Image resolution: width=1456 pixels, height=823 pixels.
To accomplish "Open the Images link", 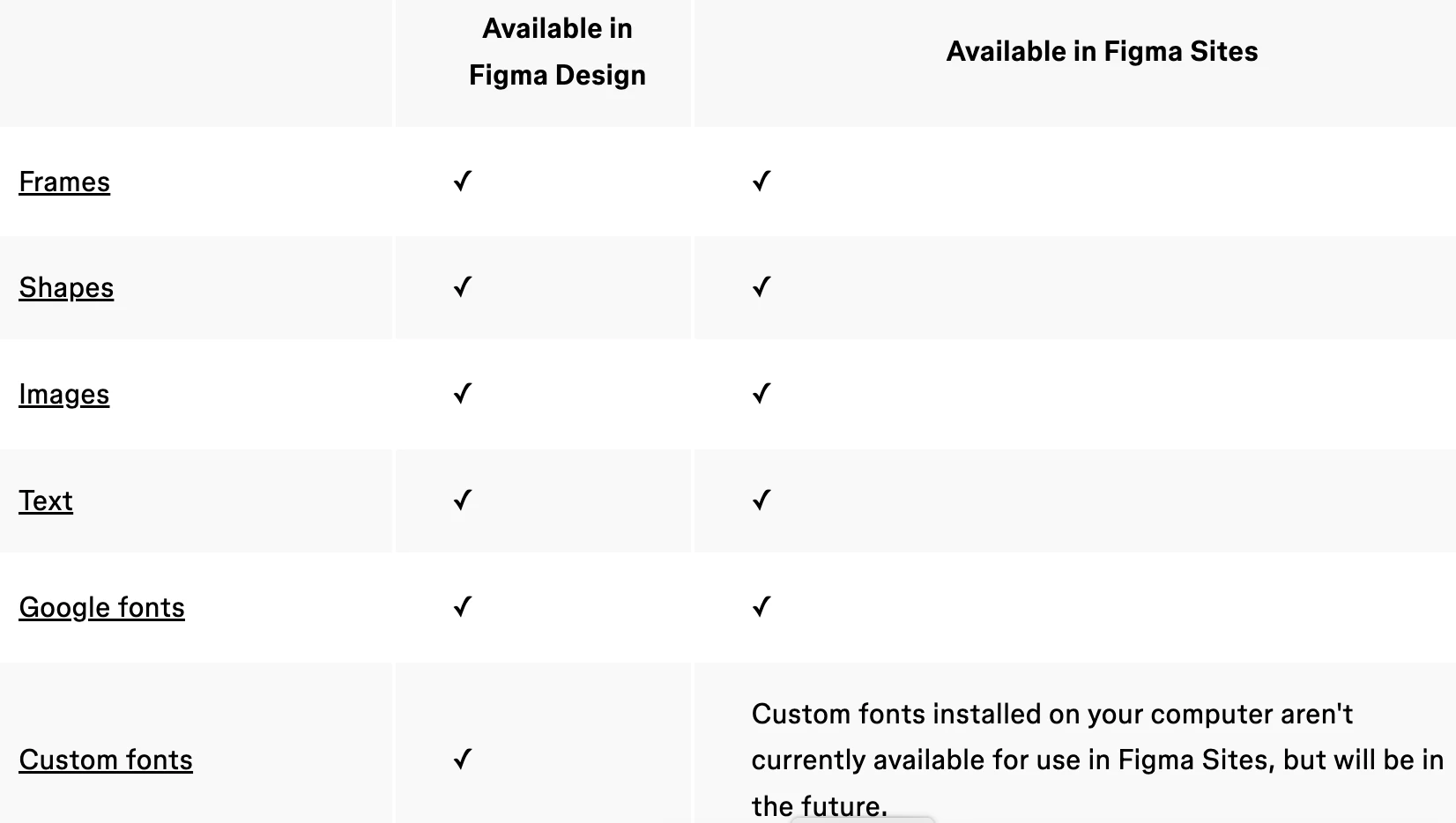I will point(63,394).
